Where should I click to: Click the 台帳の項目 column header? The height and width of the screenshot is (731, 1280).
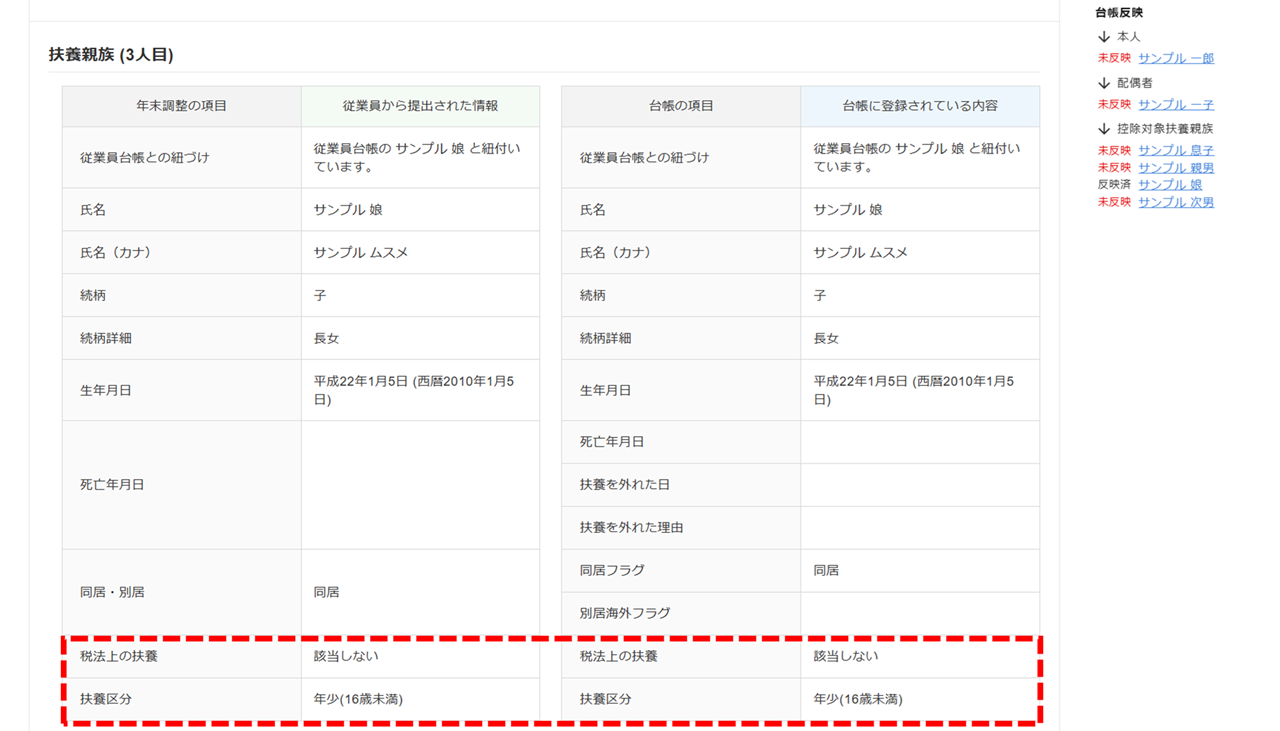click(x=680, y=106)
